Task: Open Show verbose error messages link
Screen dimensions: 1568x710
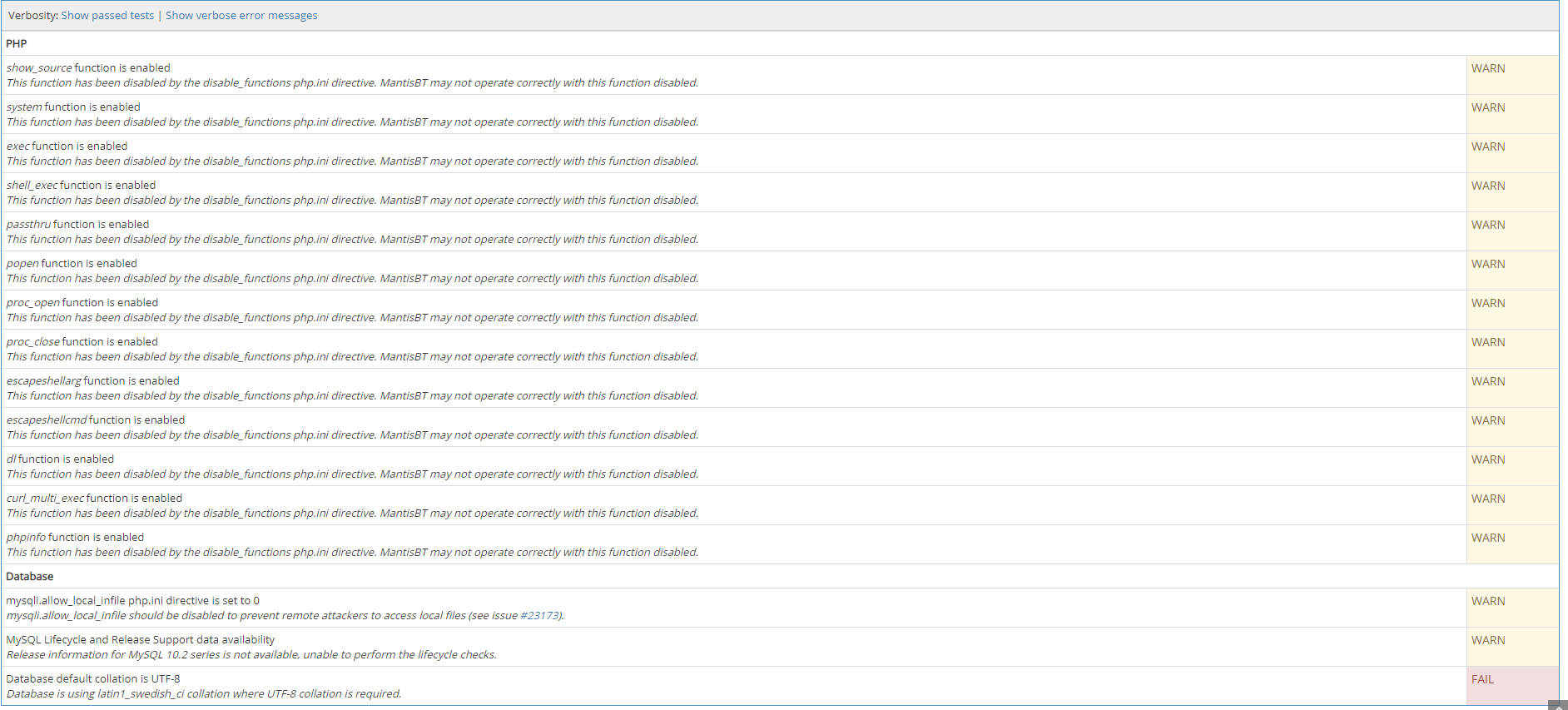Action: [241, 16]
